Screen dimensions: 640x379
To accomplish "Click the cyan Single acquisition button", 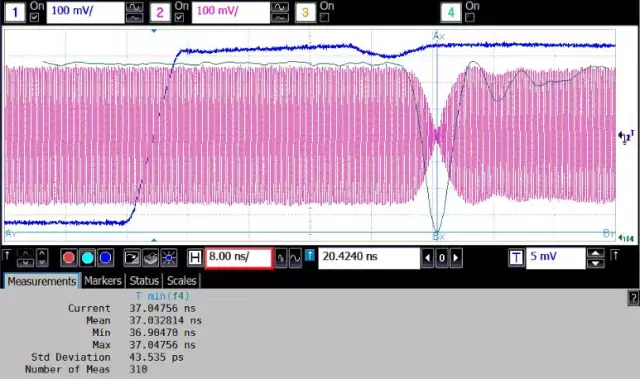I will (87, 258).
